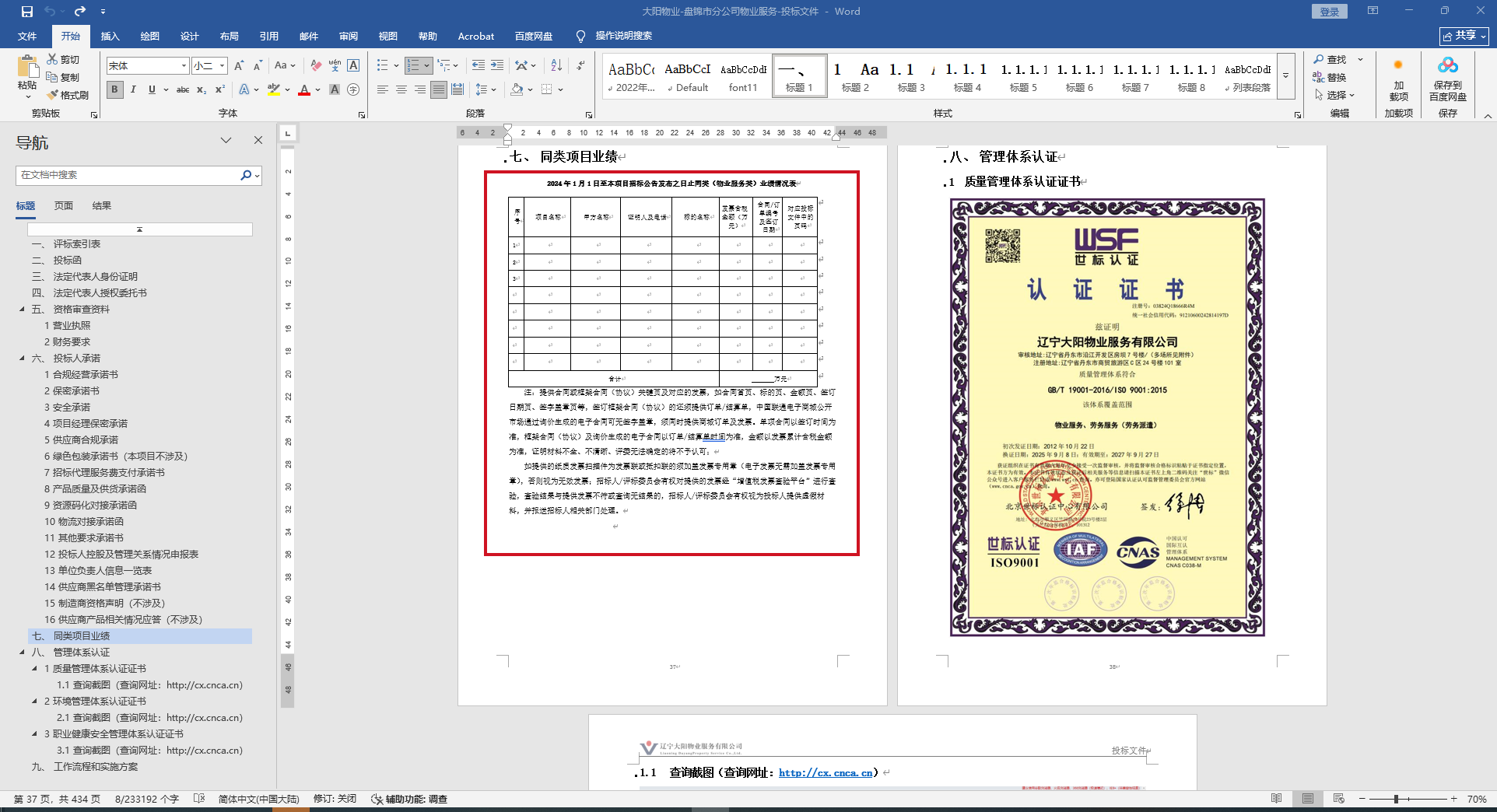The width and height of the screenshot is (1497, 812).
Task: Click the Save icon in the quick access toolbar
Action: (27, 11)
